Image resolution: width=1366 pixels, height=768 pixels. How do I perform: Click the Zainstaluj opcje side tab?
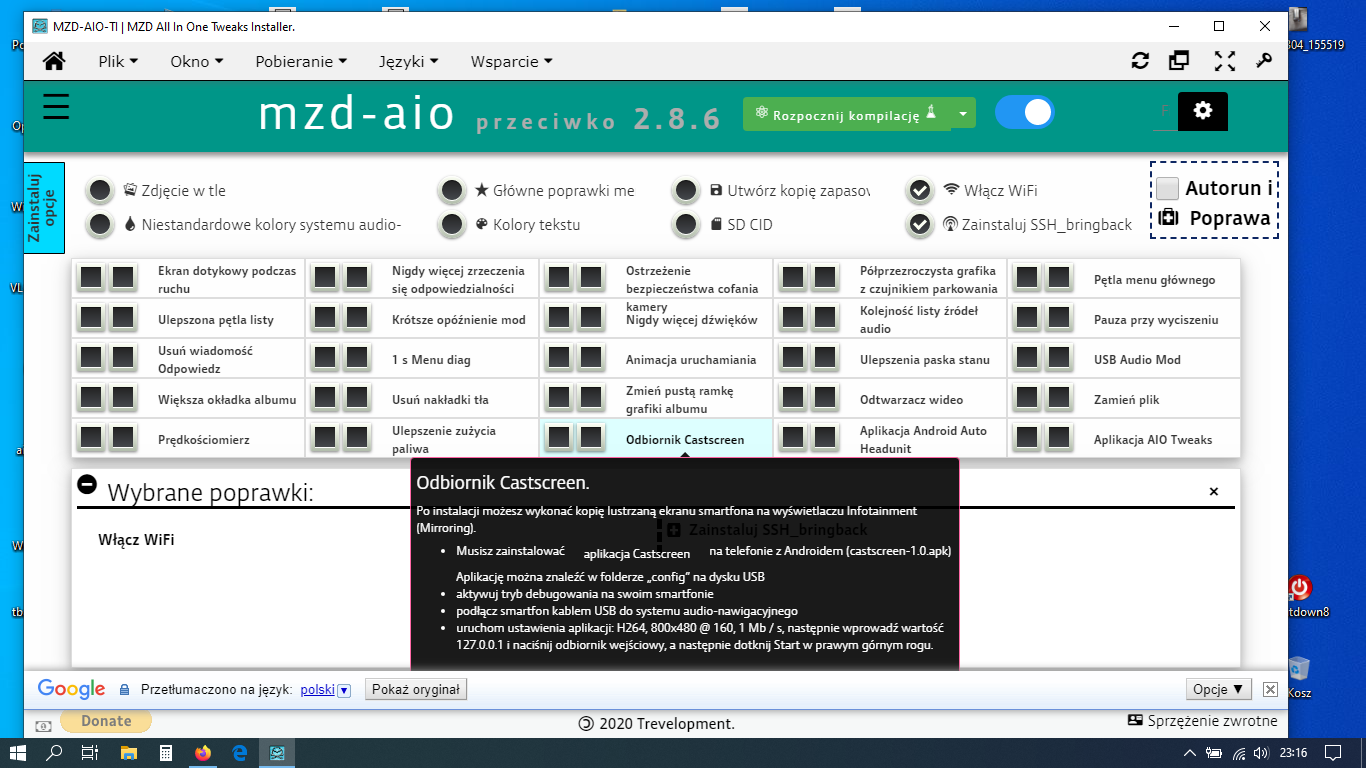tap(44, 208)
